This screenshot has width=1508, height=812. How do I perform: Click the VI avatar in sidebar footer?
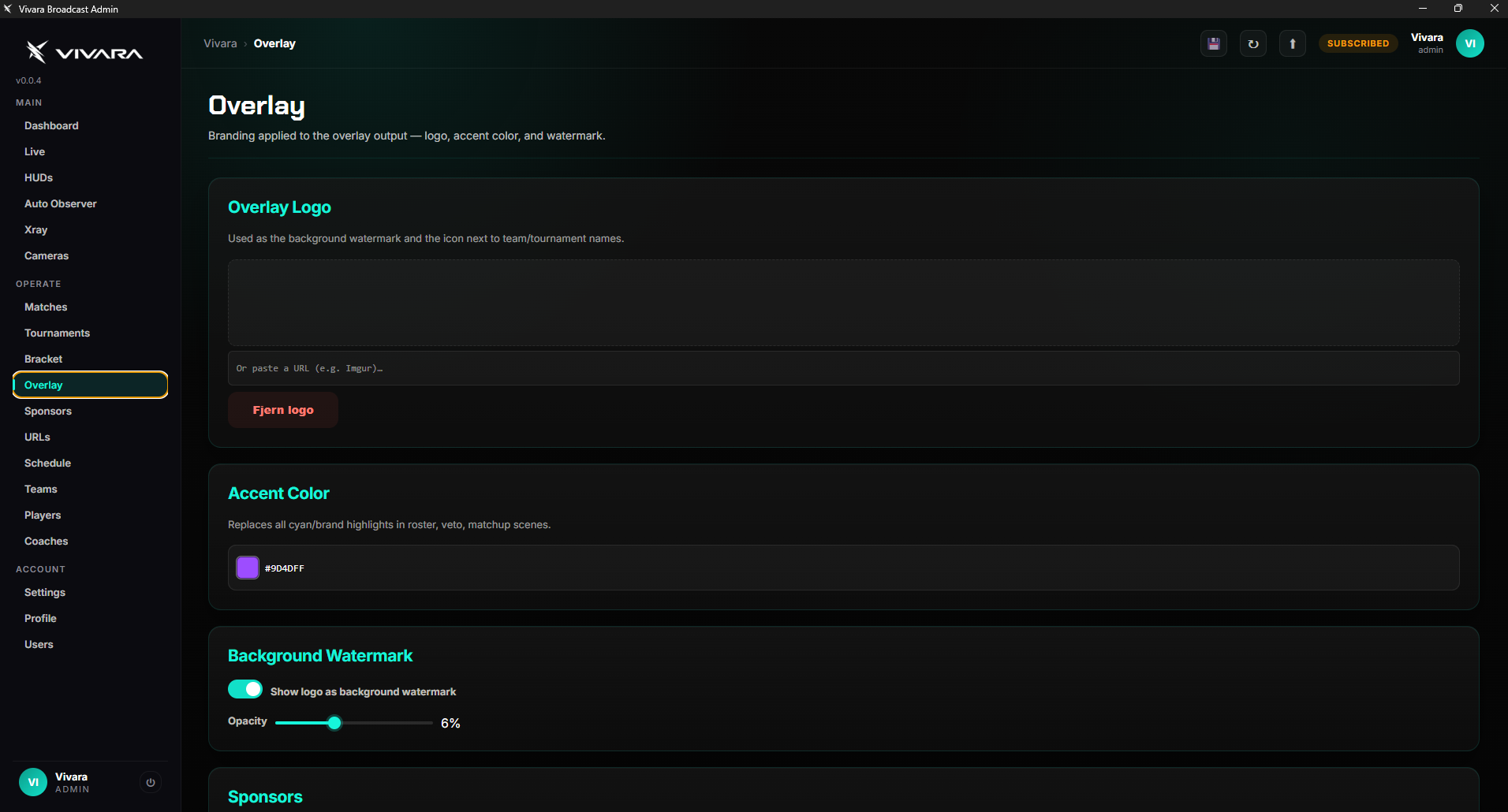tap(33, 782)
